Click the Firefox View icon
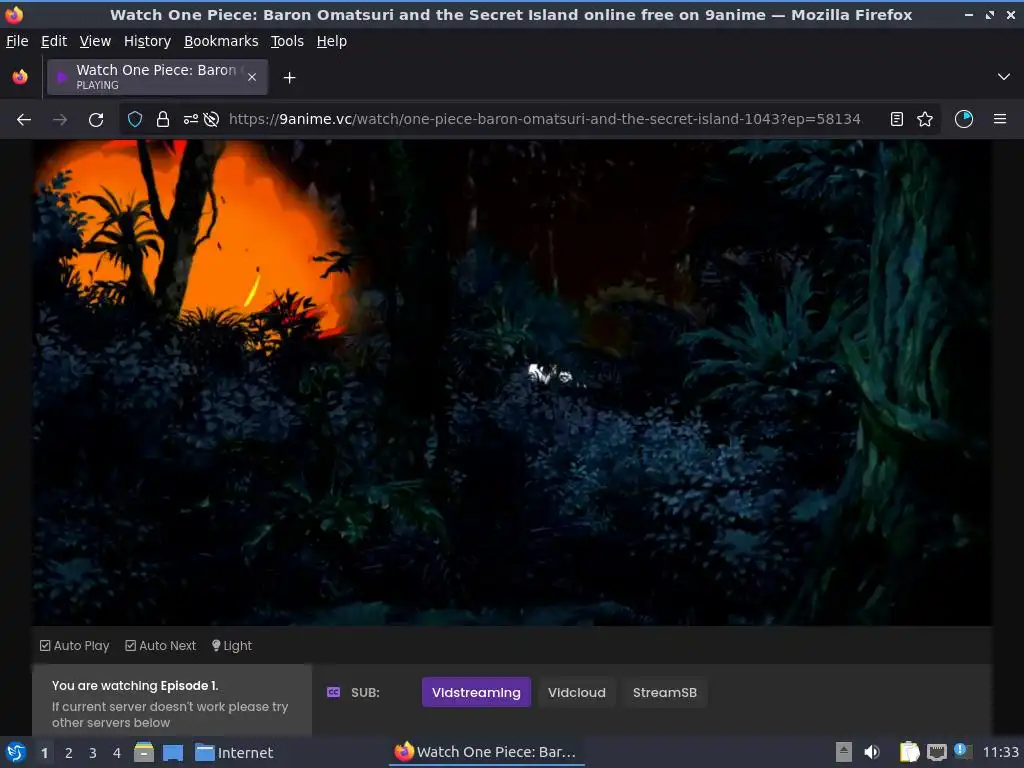Screen dimensions: 1024x768 20,77
